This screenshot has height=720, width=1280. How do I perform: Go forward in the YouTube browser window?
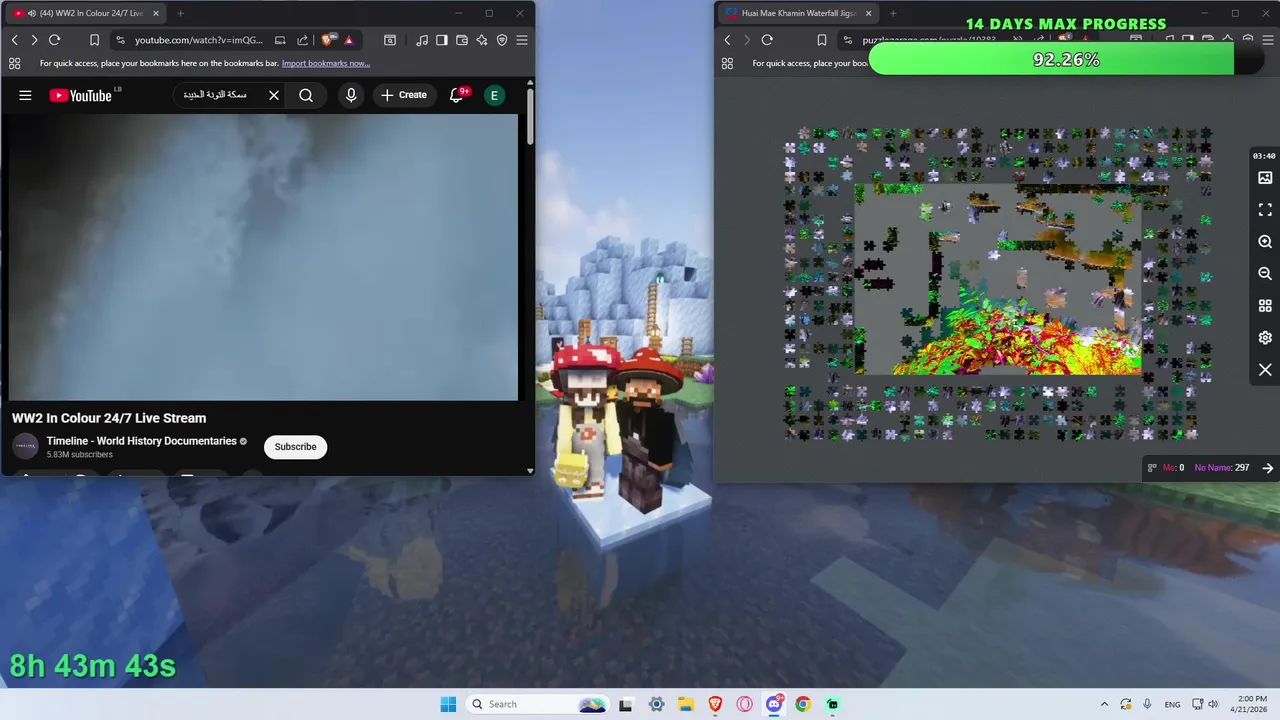34,40
